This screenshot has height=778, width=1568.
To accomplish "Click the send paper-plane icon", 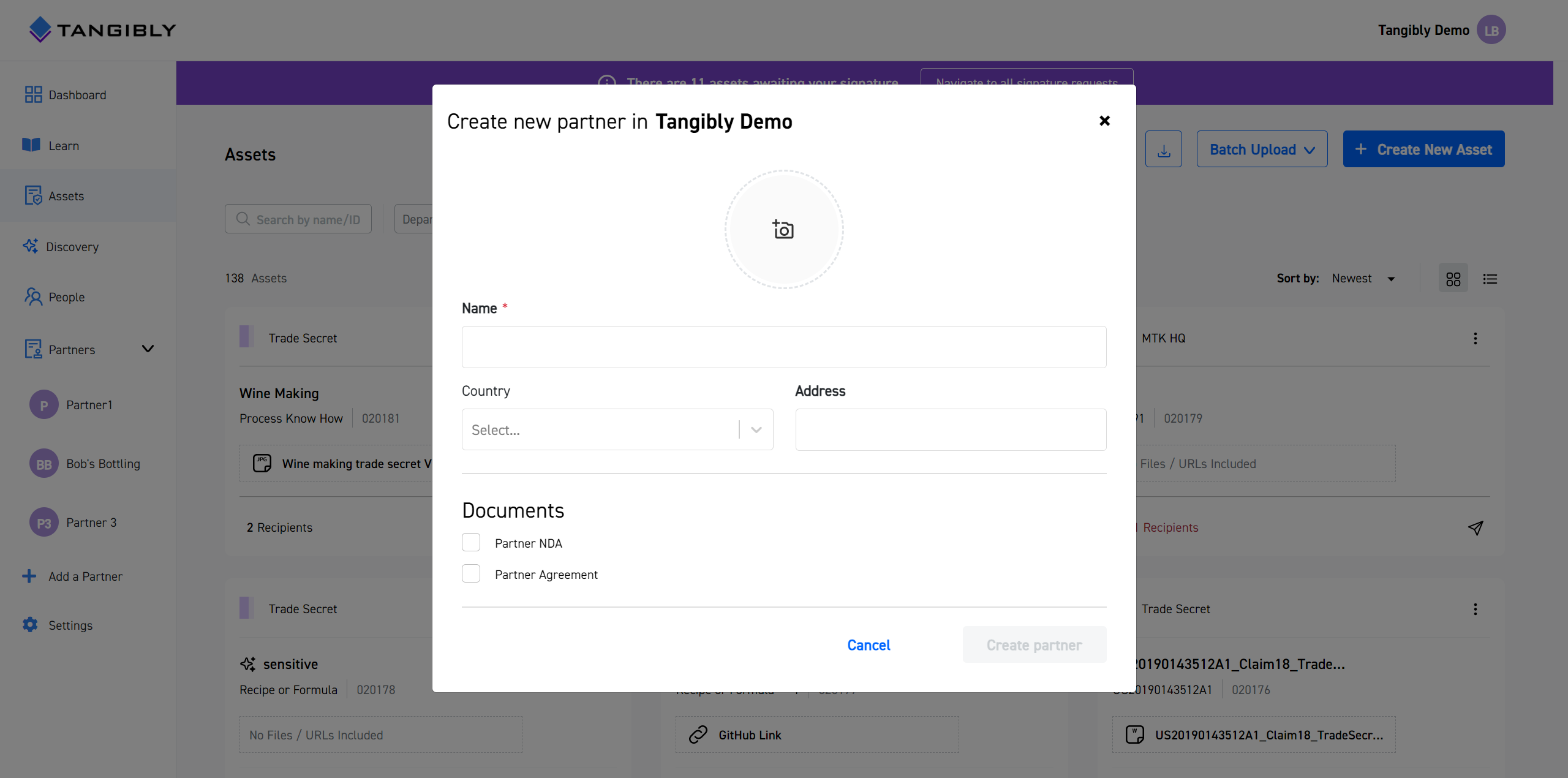I will point(1476,527).
